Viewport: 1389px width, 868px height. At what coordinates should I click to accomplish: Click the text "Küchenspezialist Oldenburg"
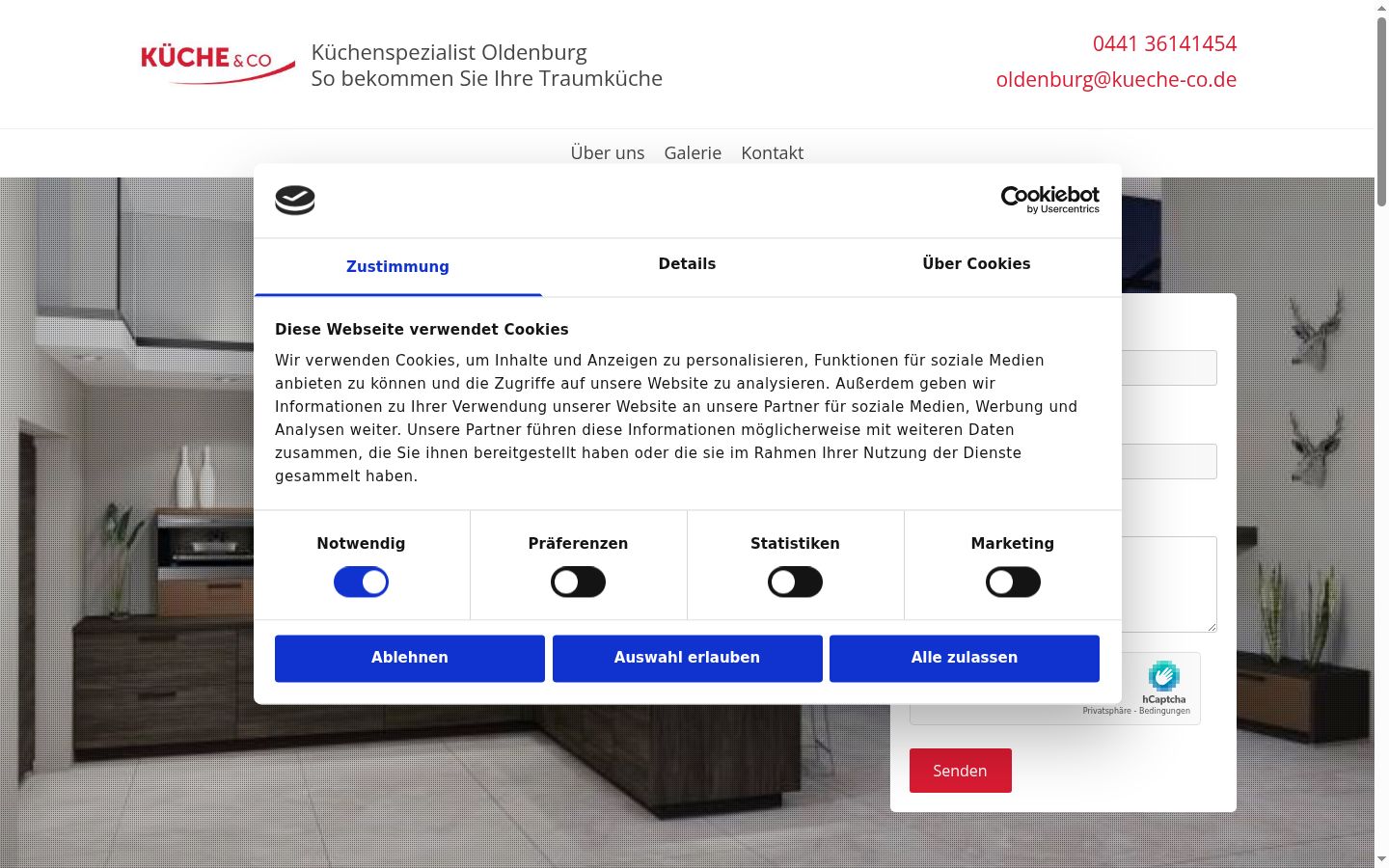[x=449, y=52]
